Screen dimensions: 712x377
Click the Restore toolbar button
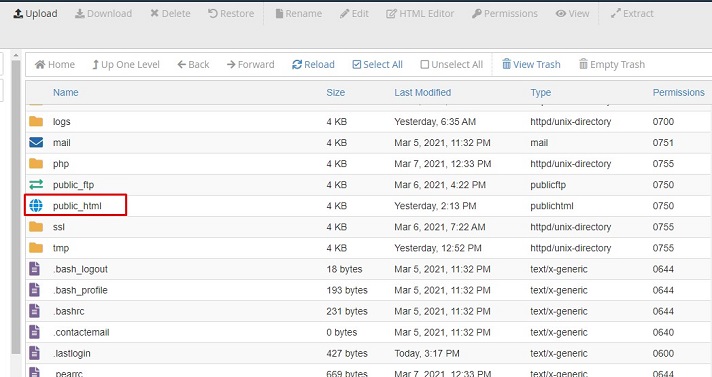pyautogui.click(x=231, y=14)
